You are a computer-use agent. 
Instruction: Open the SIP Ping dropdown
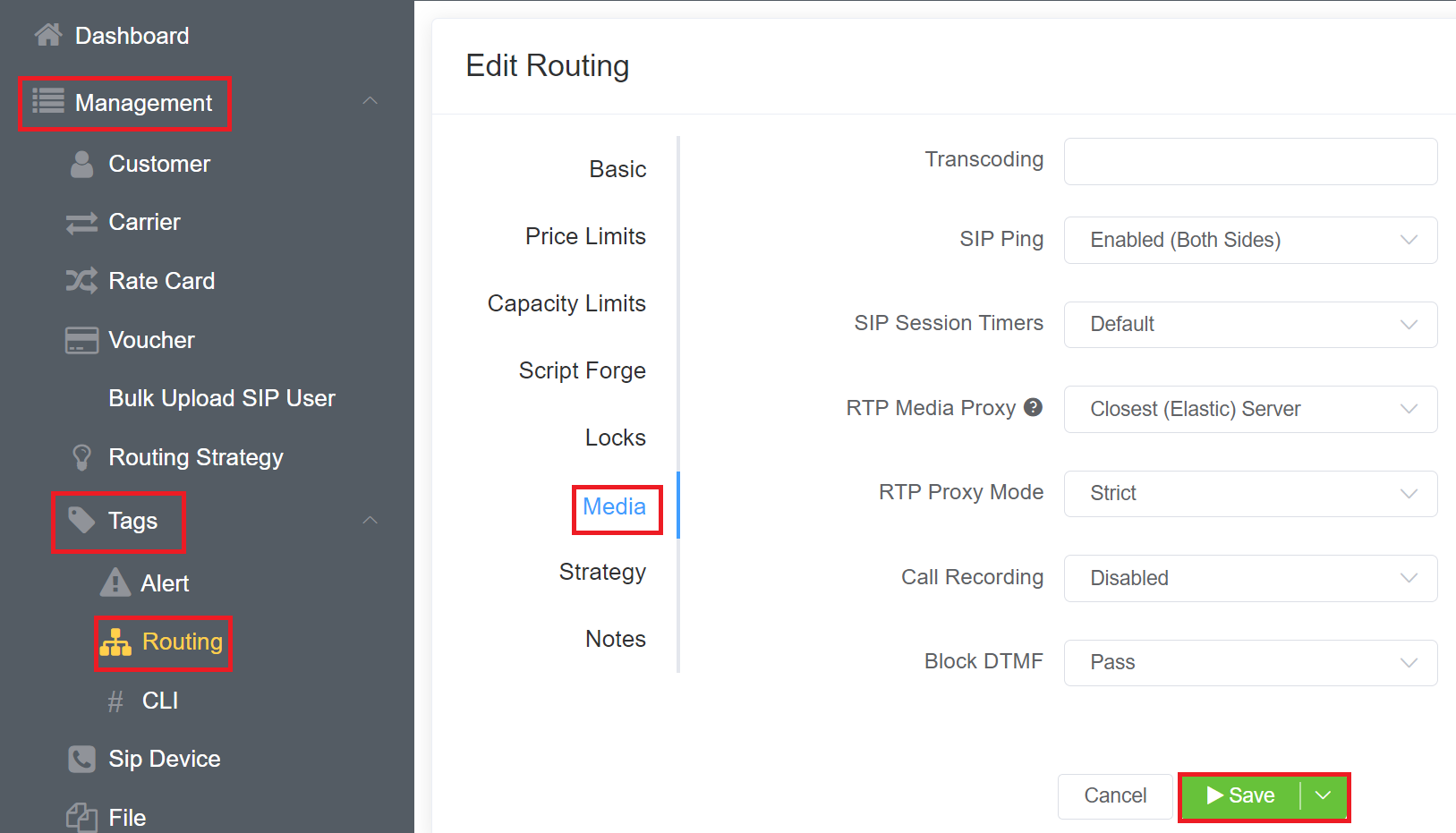click(1249, 240)
